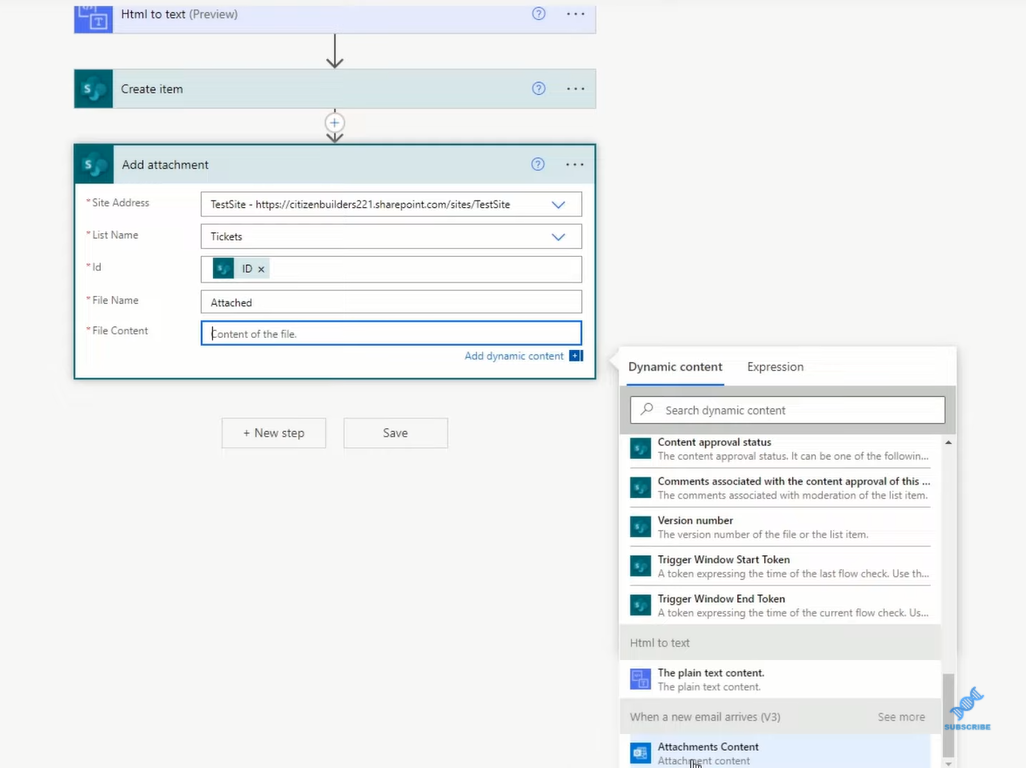Open more options for Add attachment
This screenshot has height=768, width=1026.
click(575, 164)
